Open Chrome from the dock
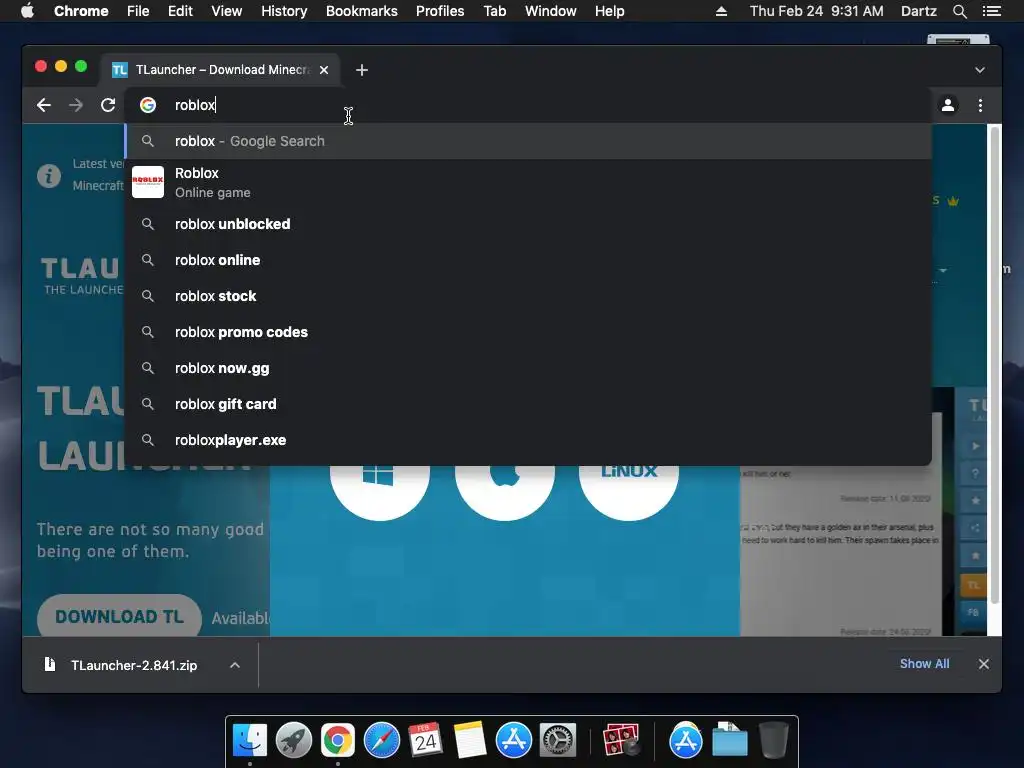Viewport: 1024px width, 768px height. (338, 741)
